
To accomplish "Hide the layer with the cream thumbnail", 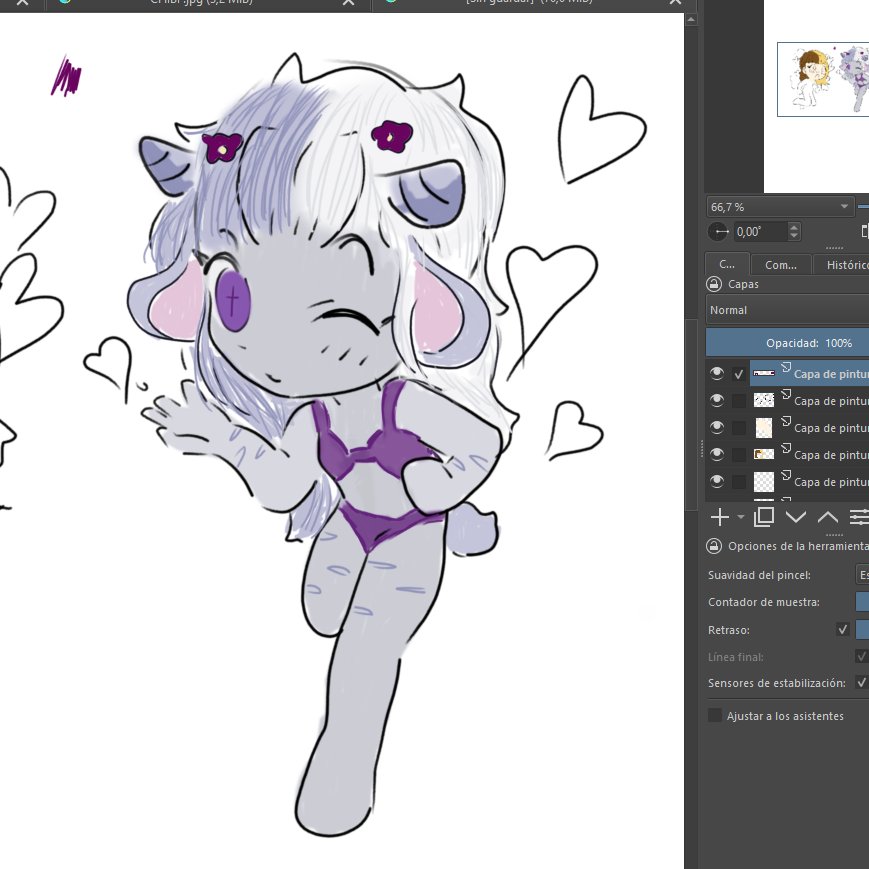I will point(717,427).
